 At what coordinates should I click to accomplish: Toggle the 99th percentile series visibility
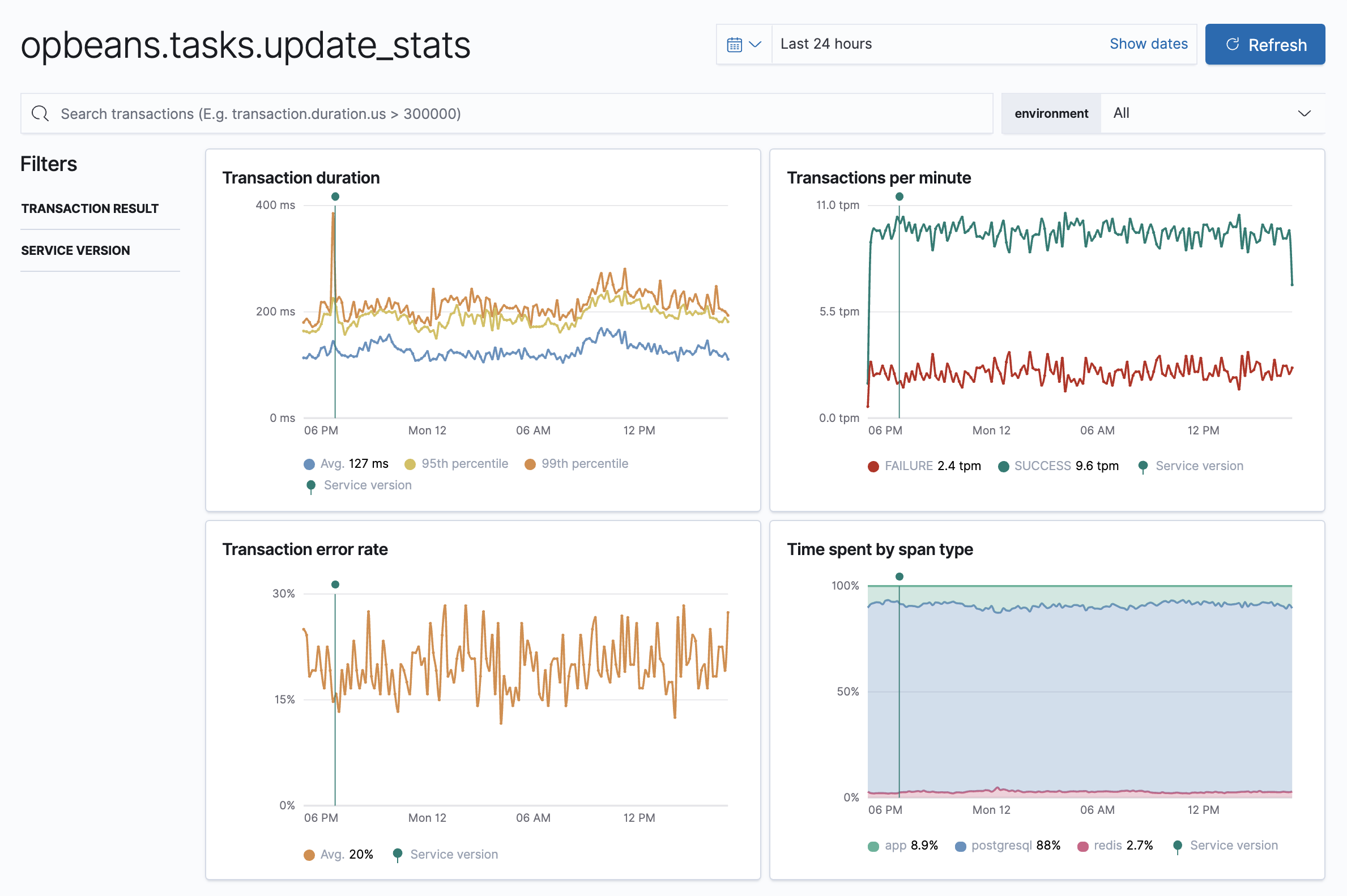click(x=585, y=463)
